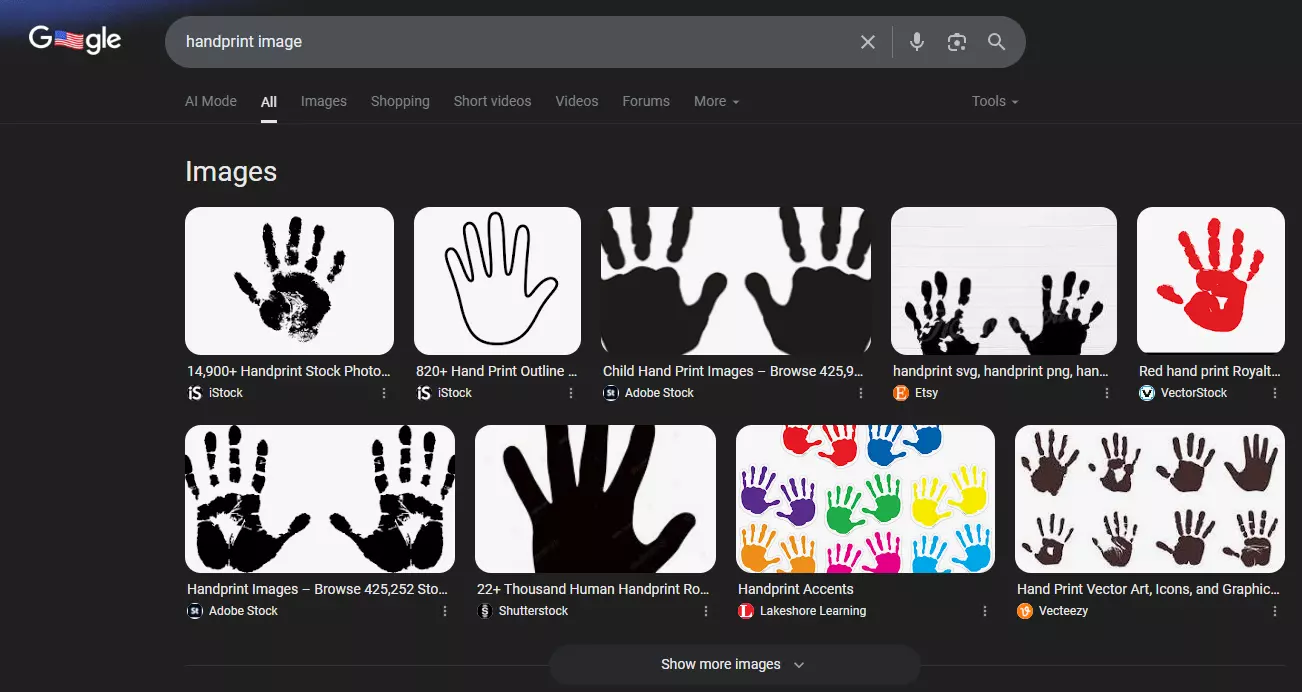
Task: Open 820+ Hand Print Outline link
Action: click(x=497, y=371)
